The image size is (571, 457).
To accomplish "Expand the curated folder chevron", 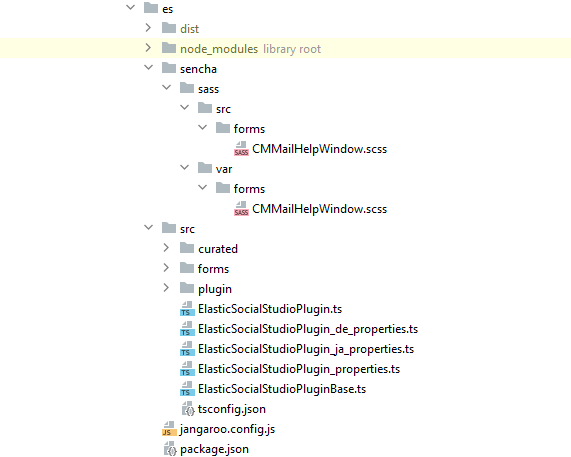I will 166,248.
